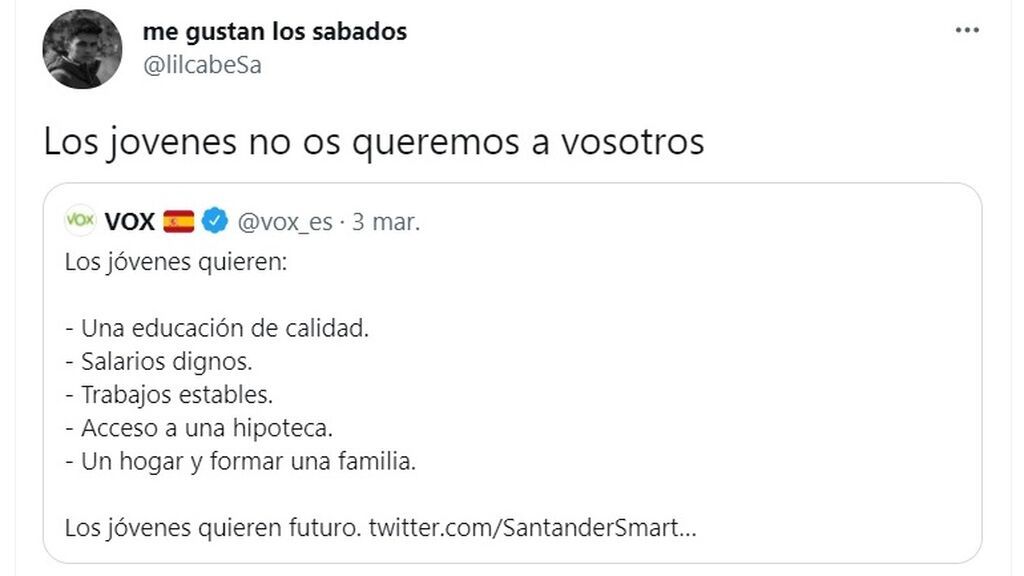Image resolution: width=1024 pixels, height=576 pixels.
Task: Click the lilcabeSa profile avatar photo
Action: pos(82,50)
